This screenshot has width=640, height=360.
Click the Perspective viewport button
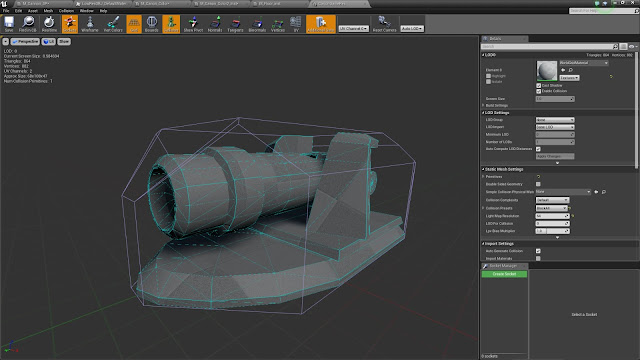click(25, 42)
